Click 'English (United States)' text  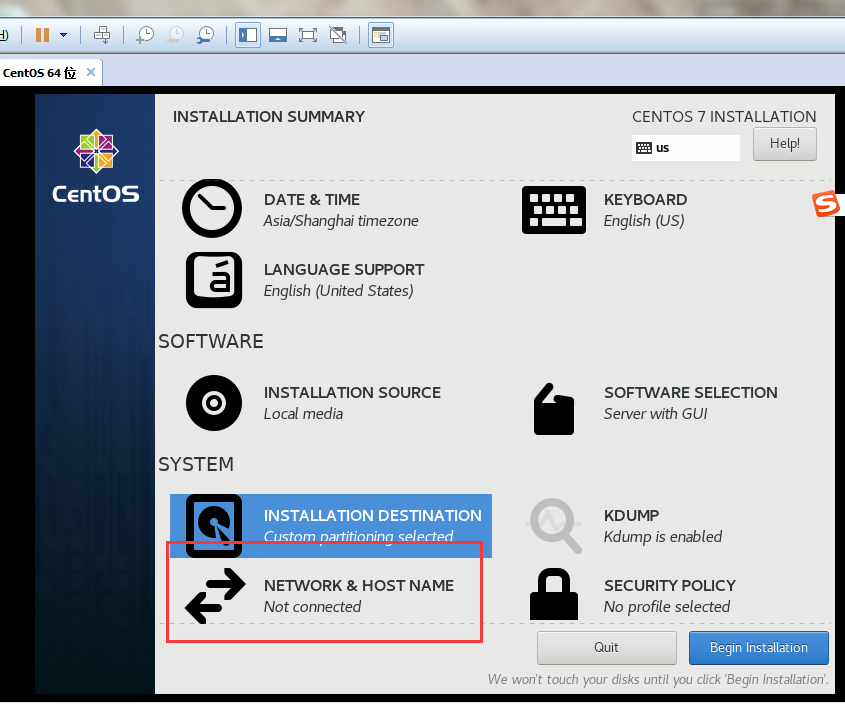point(338,291)
